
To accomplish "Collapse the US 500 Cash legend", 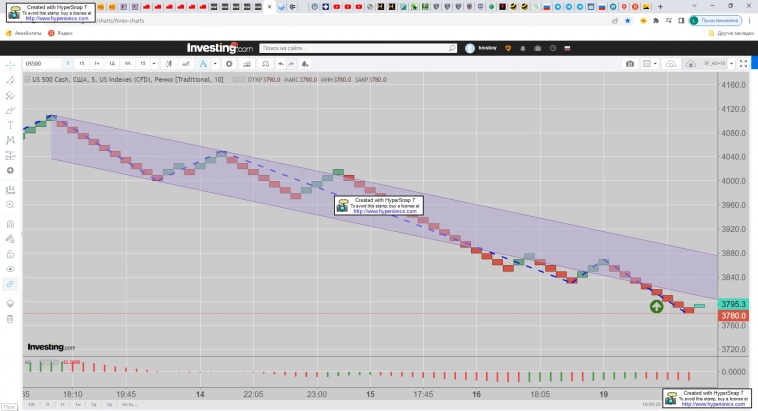I will point(27,79).
